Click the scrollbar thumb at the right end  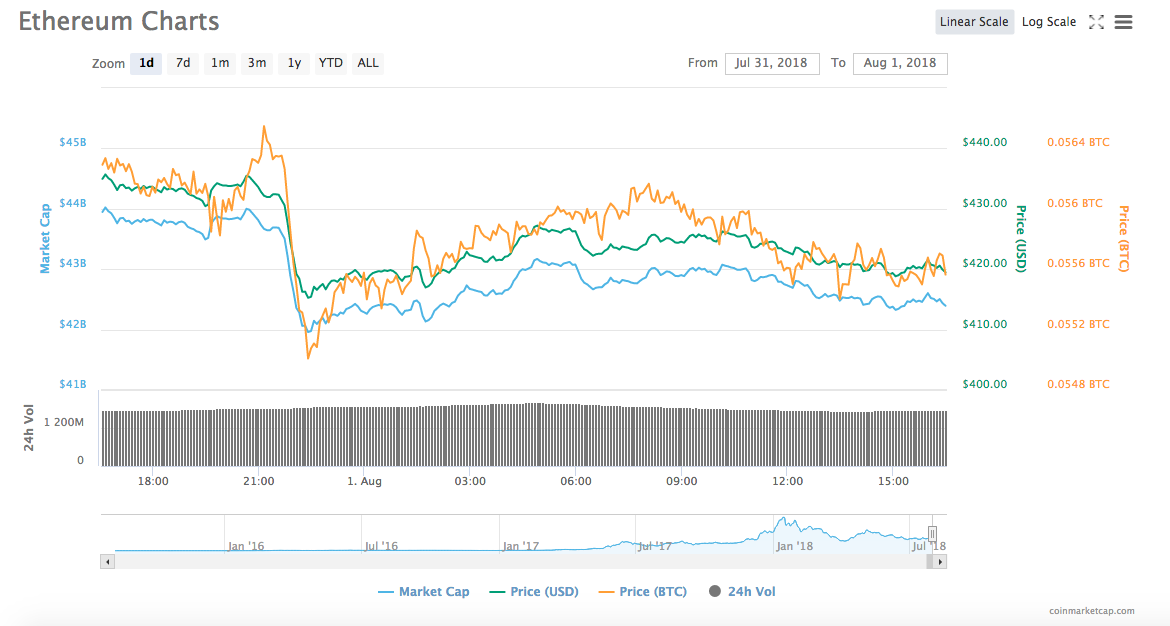(x=930, y=562)
